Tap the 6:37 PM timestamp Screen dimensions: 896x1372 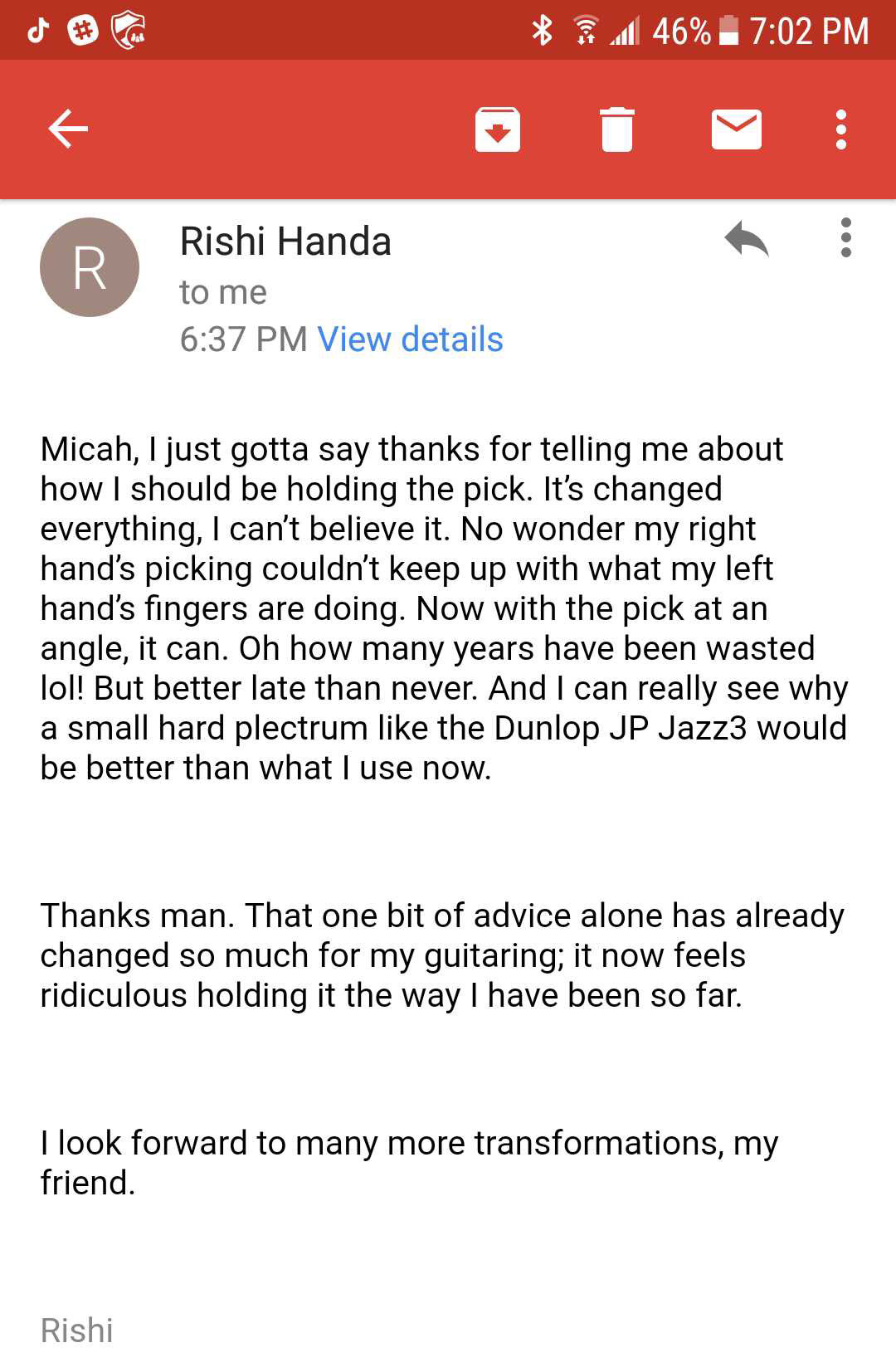243,339
